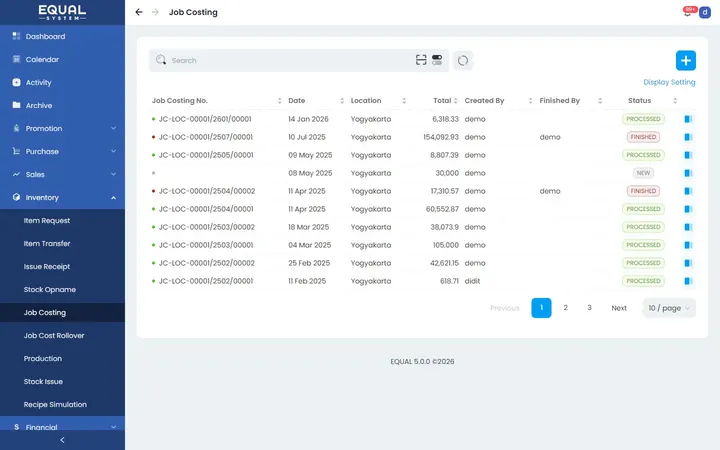Screen dimensions: 720x450
Task: Collapse the Inventory menu chevron
Action: pos(113,197)
